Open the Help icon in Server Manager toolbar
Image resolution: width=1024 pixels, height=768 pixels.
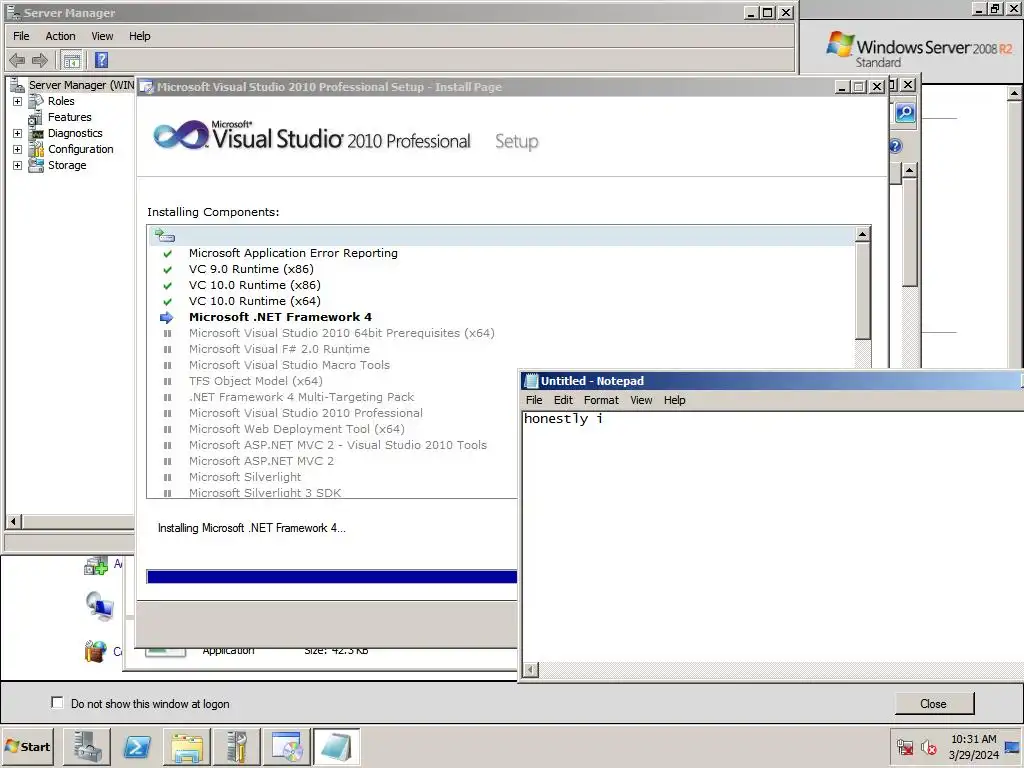point(101,60)
